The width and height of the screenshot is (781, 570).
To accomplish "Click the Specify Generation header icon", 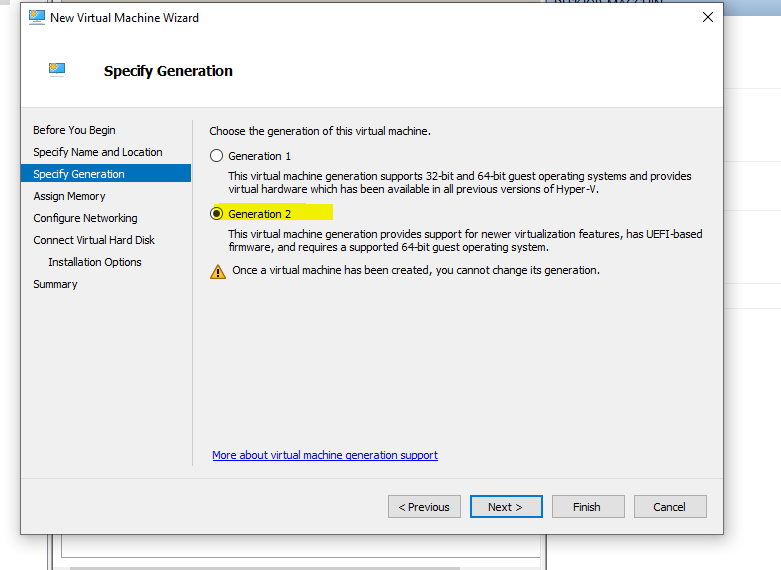I will [57, 70].
